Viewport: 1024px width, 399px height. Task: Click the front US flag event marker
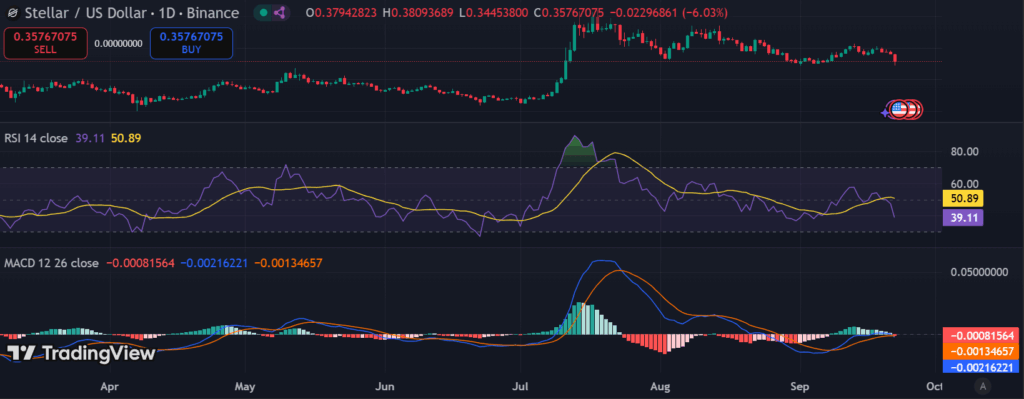click(x=899, y=110)
